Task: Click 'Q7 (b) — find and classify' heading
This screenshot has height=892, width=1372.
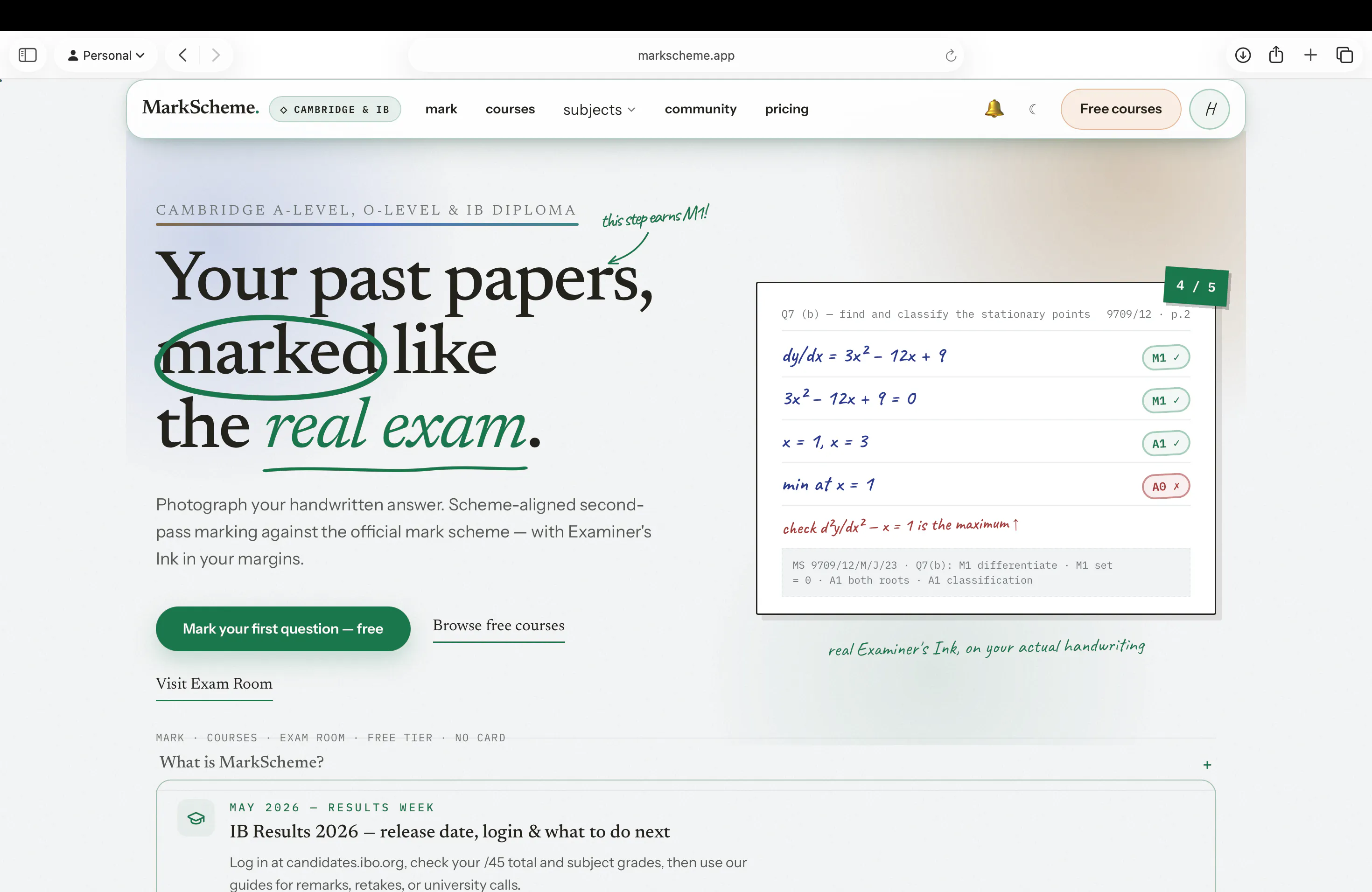Action: [935, 314]
